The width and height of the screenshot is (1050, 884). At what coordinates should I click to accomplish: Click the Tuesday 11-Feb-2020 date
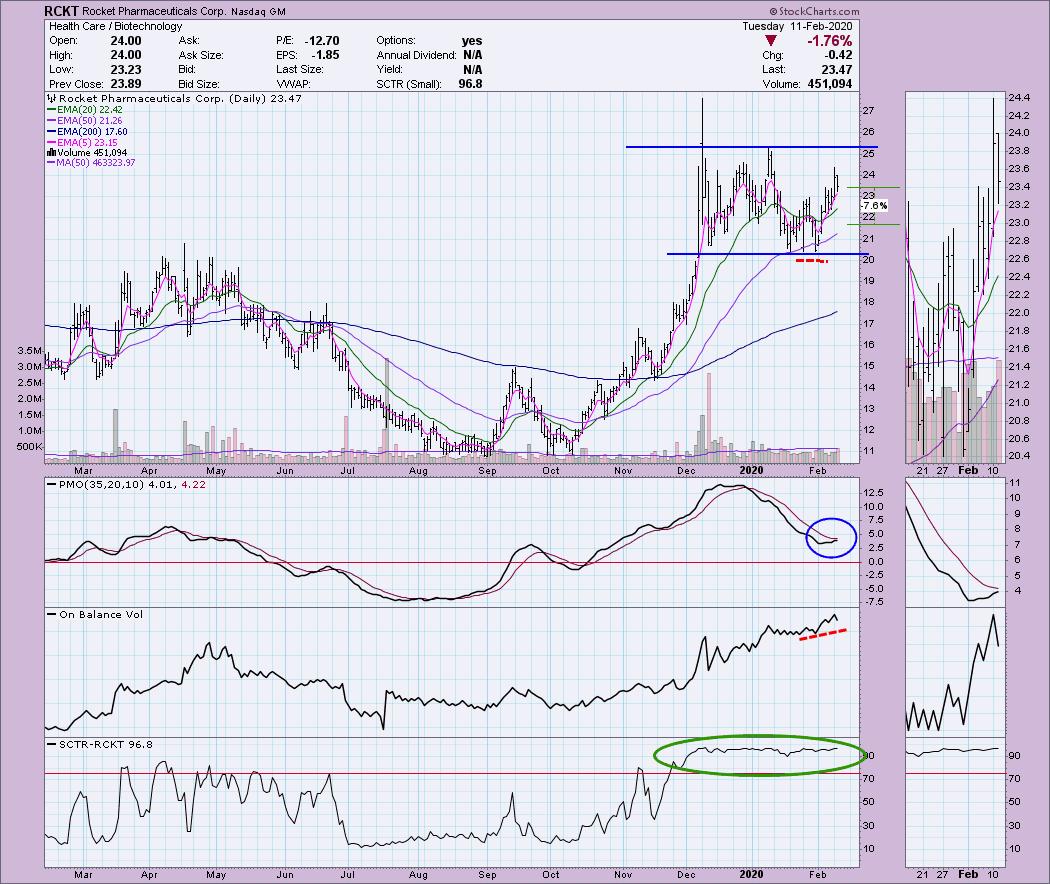click(x=797, y=26)
